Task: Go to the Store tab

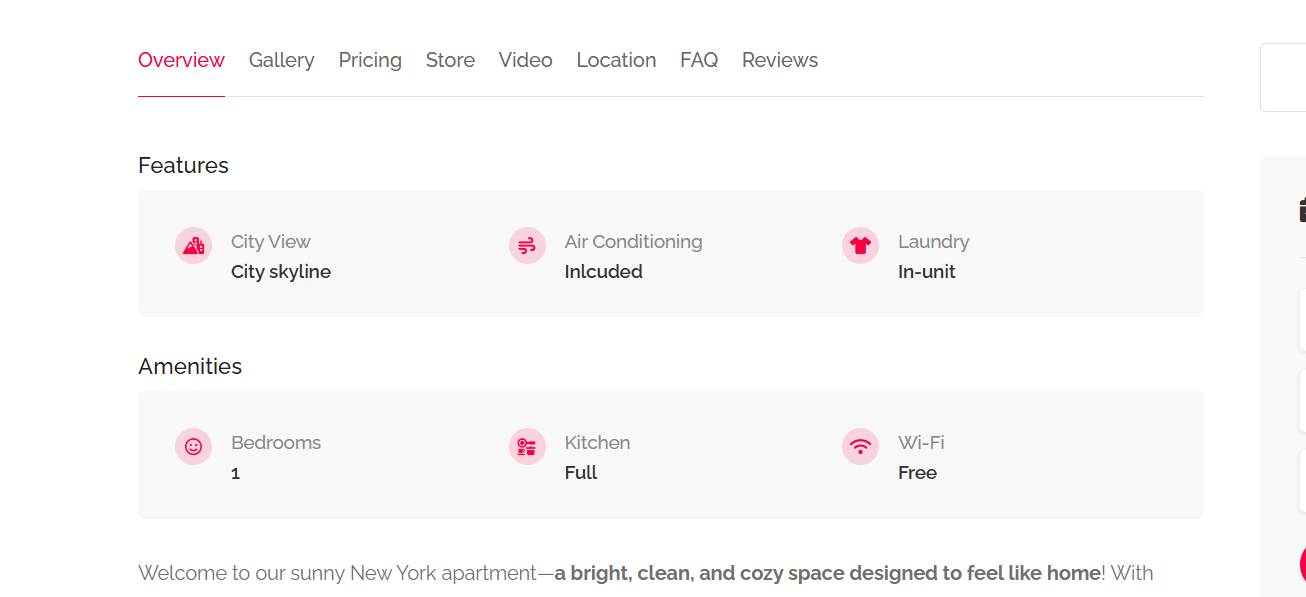Action: pos(450,60)
